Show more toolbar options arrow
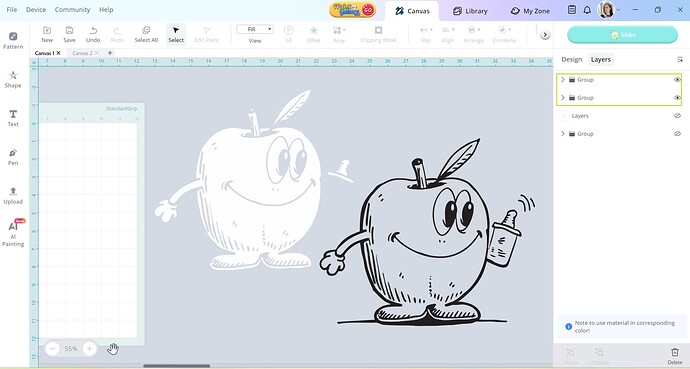The width and height of the screenshot is (690, 369). [x=545, y=35]
